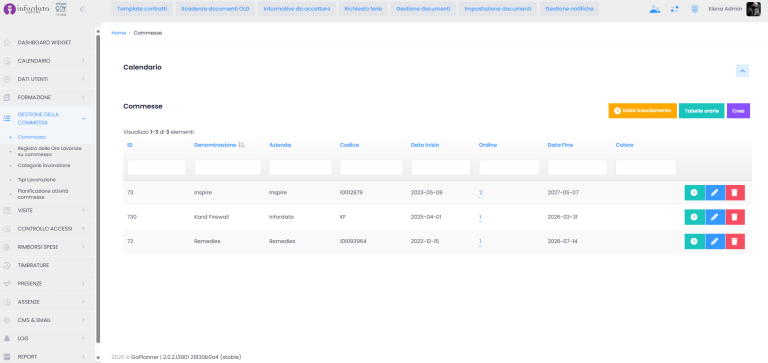Click Ordine value 2 in Inspire row
Image resolution: width=768 pixels, height=363 pixels.
tap(481, 193)
